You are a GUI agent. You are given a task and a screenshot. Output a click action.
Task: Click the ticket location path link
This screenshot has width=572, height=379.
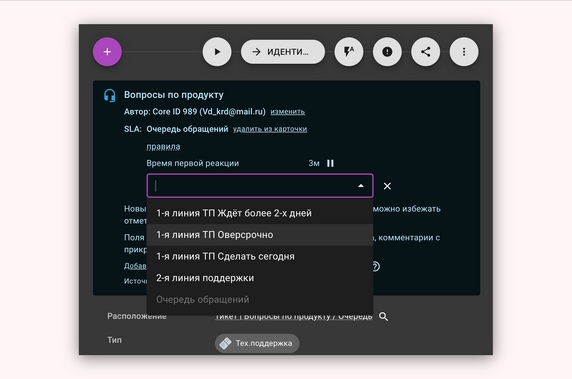pyautogui.click(x=293, y=316)
